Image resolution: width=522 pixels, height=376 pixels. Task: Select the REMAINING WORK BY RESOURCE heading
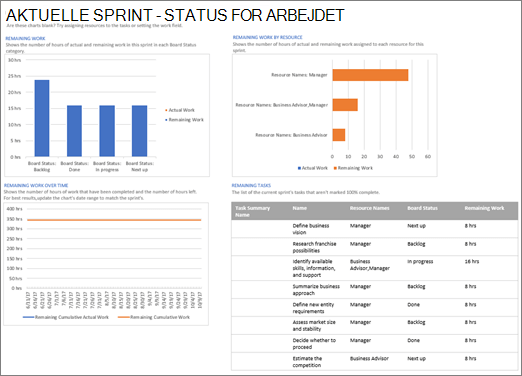pos(267,37)
